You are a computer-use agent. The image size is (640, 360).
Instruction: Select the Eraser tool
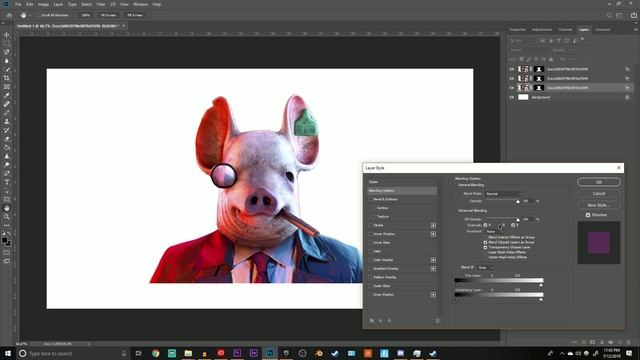click(x=7, y=139)
